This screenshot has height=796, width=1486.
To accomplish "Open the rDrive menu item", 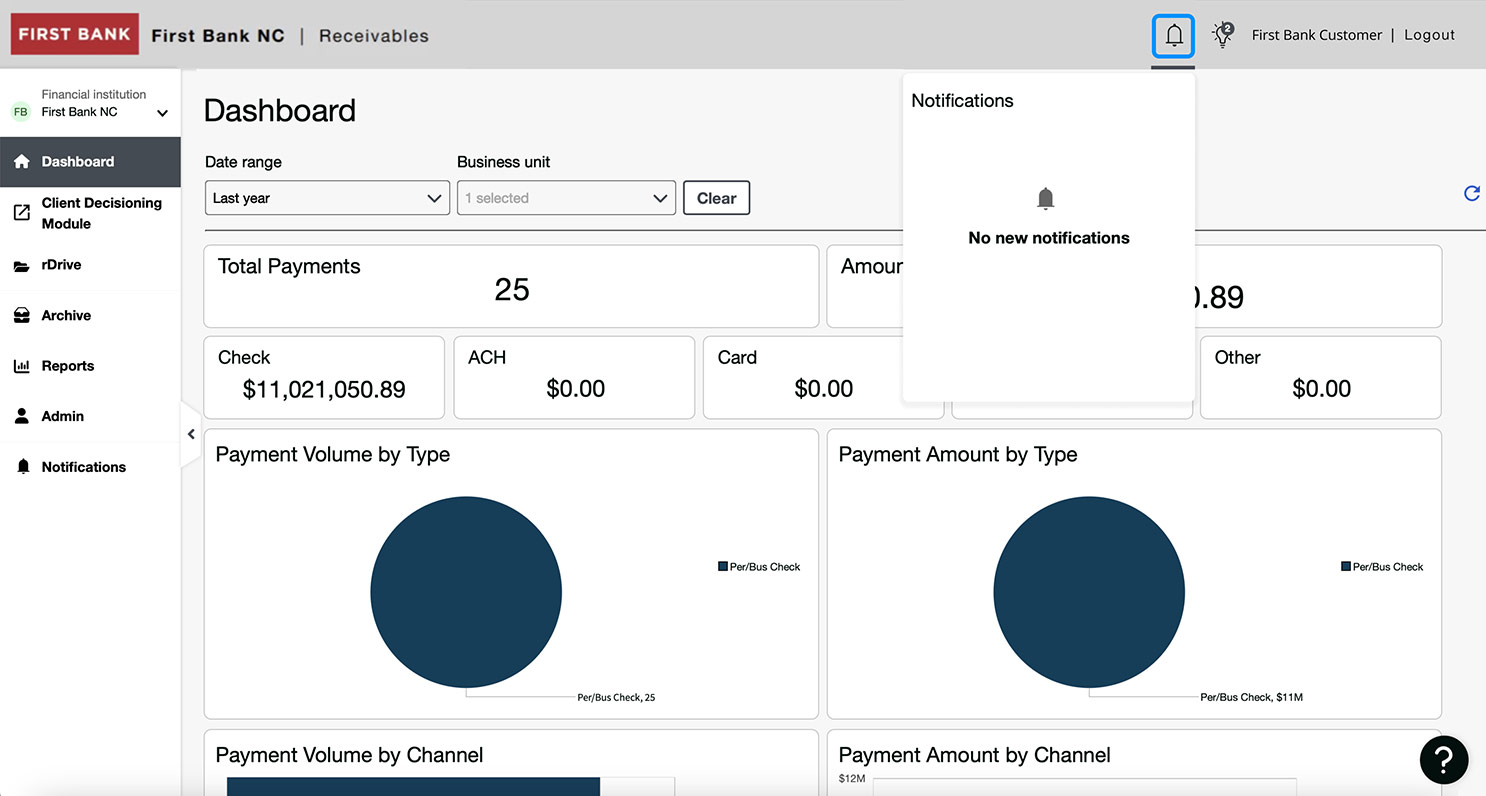I will [90, 265].
